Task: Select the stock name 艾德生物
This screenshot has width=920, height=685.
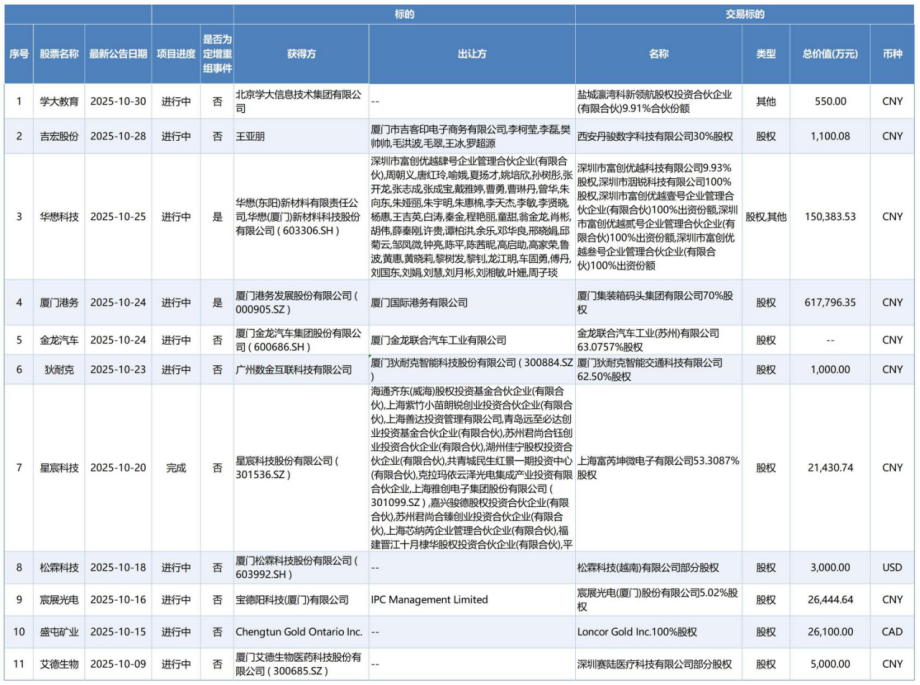Action: tap(59, 664)
